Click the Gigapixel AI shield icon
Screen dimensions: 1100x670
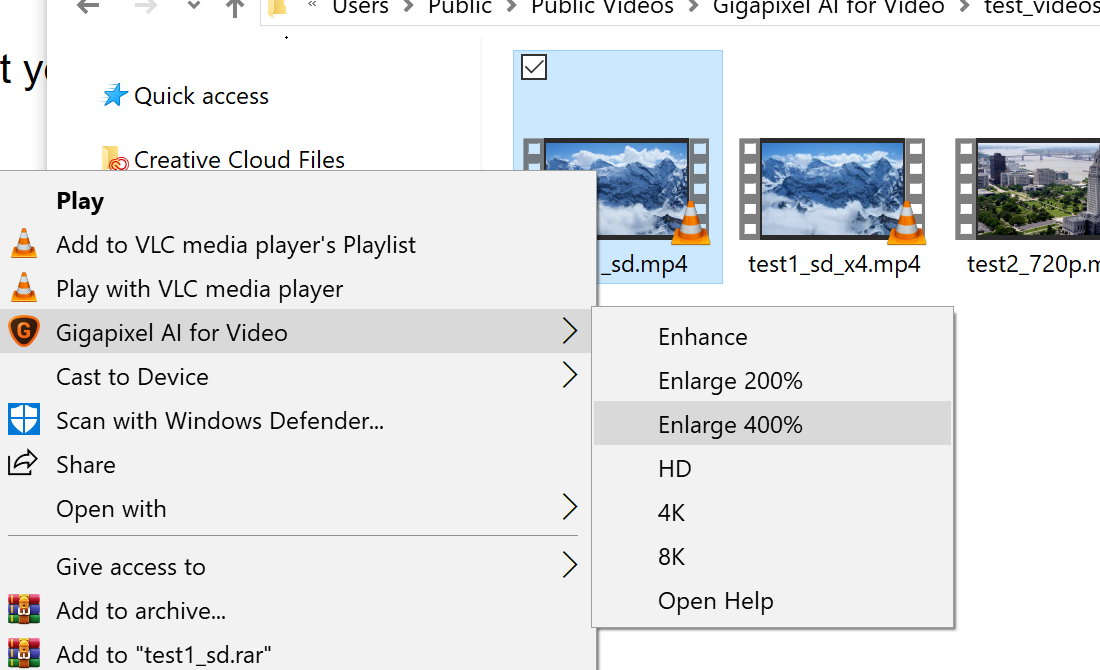(24, 332)
